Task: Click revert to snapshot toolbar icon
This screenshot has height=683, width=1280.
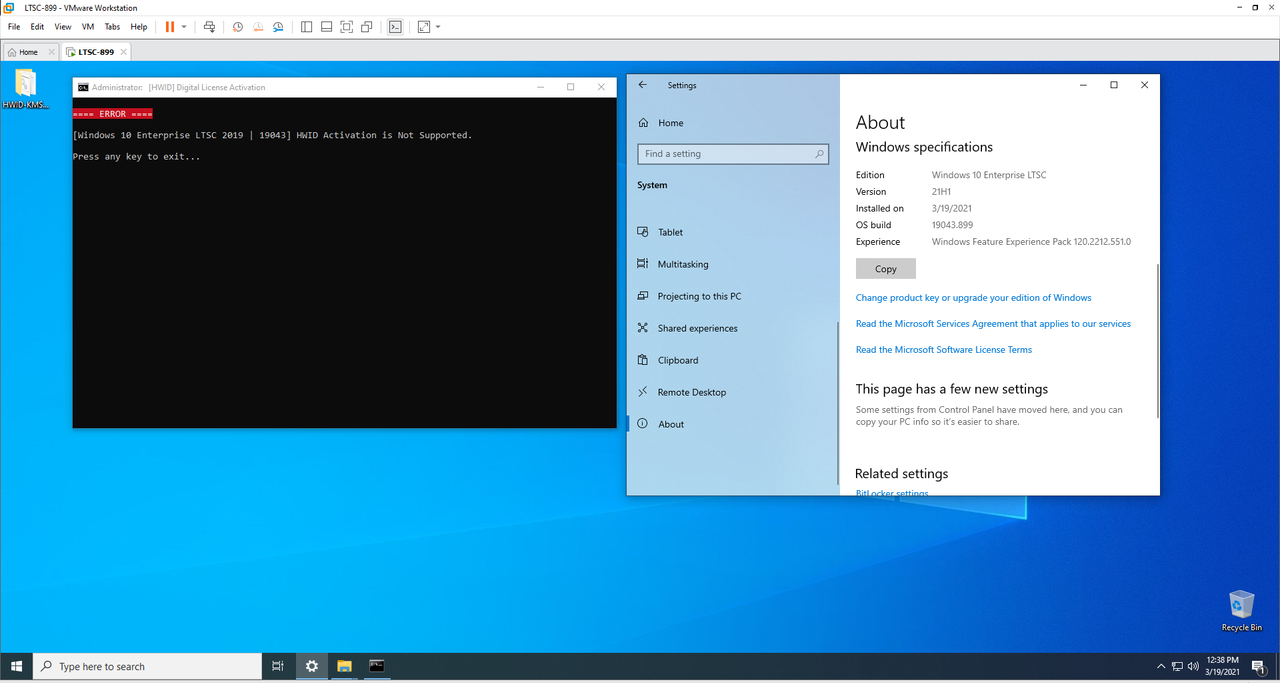Action: (x=258, y=27)
